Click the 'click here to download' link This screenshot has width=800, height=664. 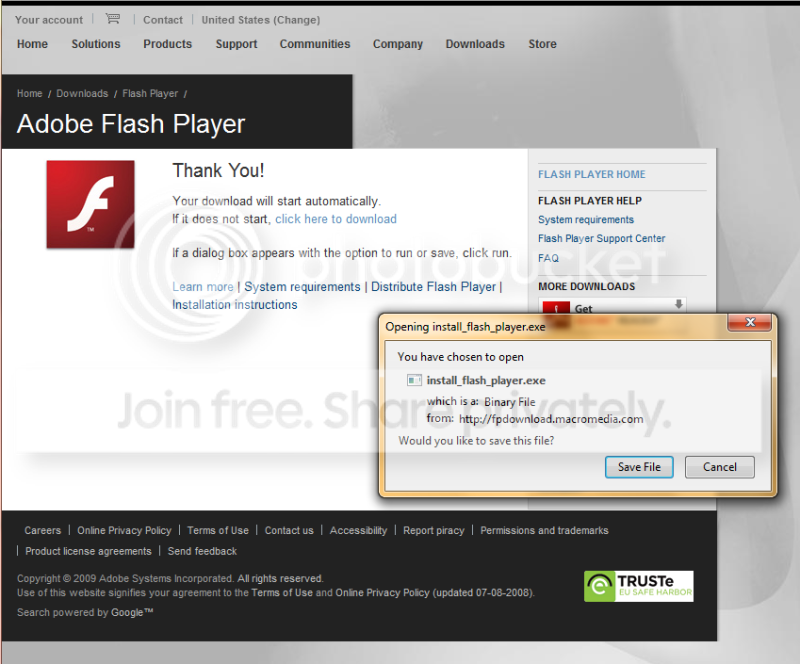336,219
